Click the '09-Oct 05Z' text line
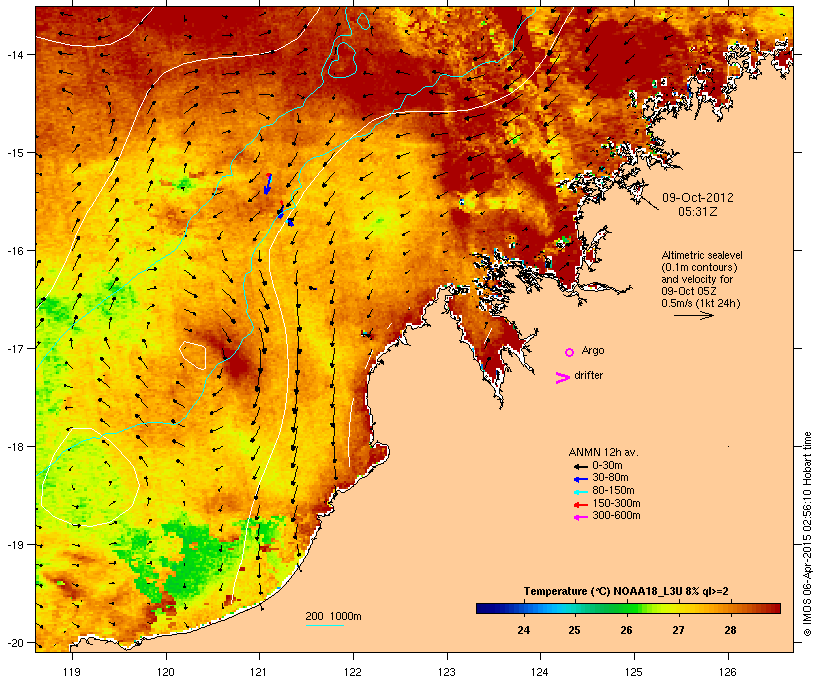820x680 pixels. pyautogui.click(x=689, y=291)
